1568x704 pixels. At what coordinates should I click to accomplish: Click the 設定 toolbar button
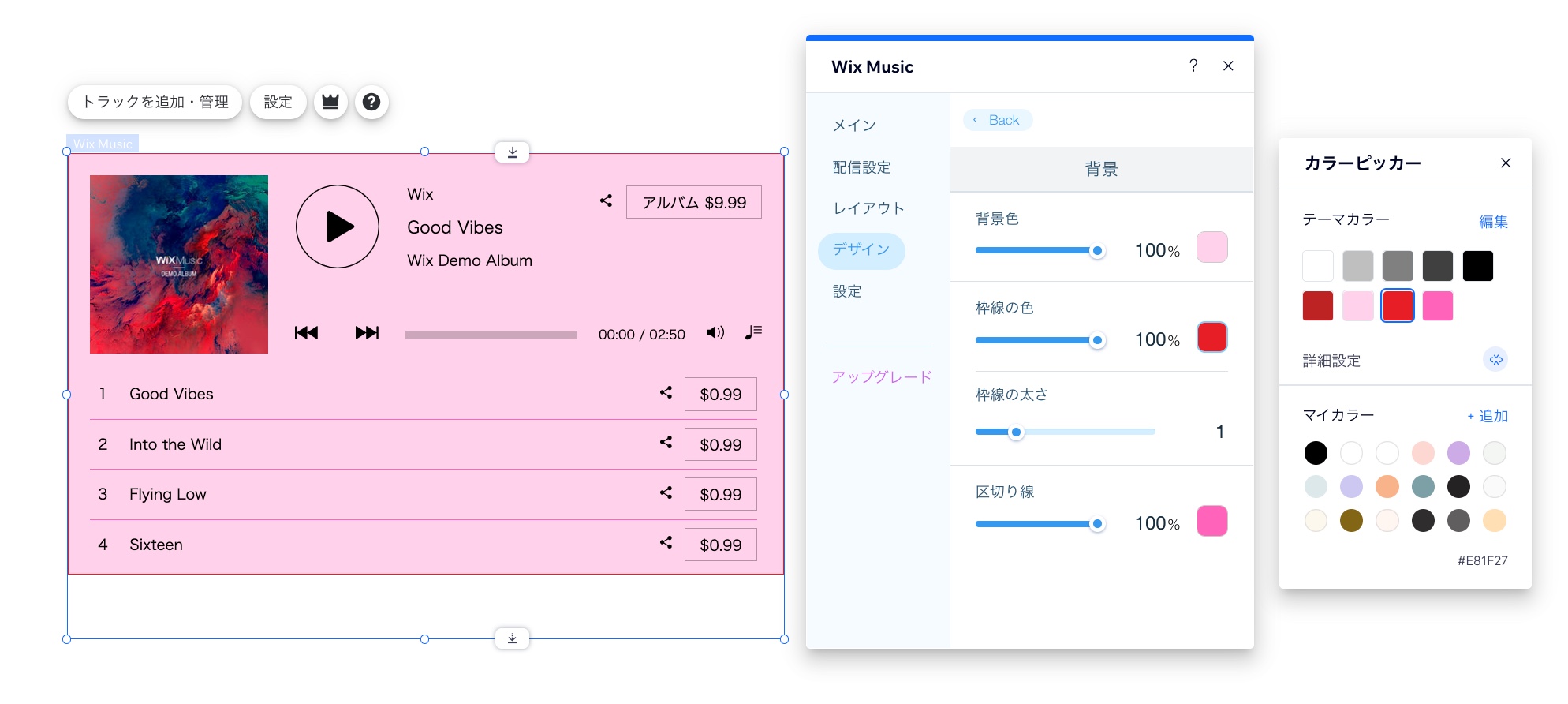278,102
